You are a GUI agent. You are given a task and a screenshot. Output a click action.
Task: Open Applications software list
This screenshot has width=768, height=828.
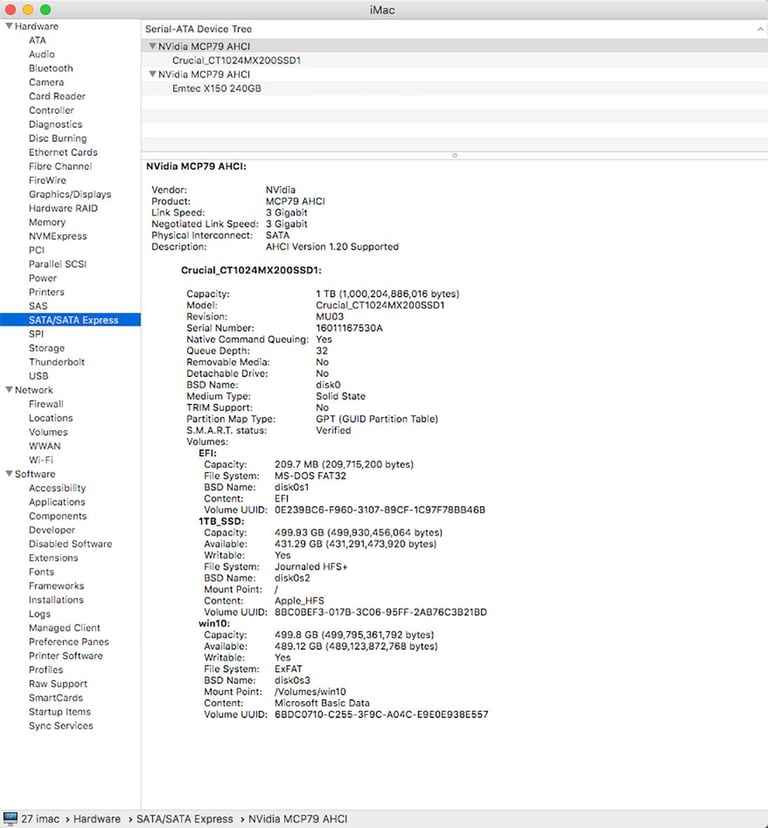57,502
